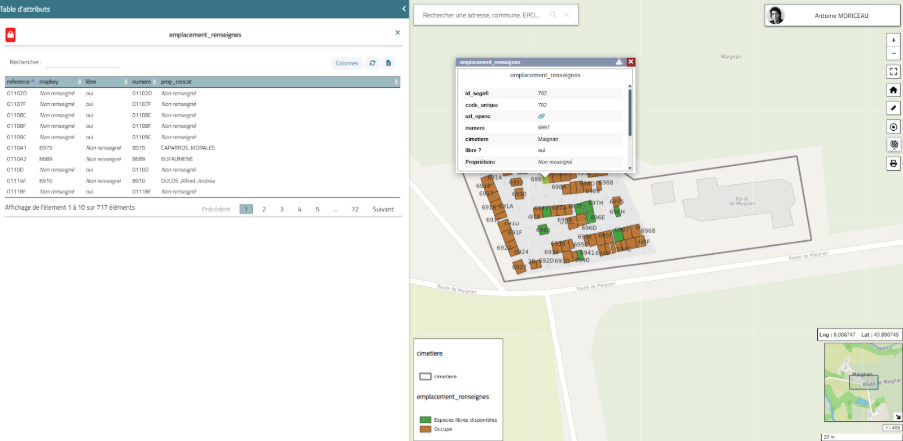Refresh the attribute table data
Viewport: 903px width, 441px height.
click(x=372, y=63)
